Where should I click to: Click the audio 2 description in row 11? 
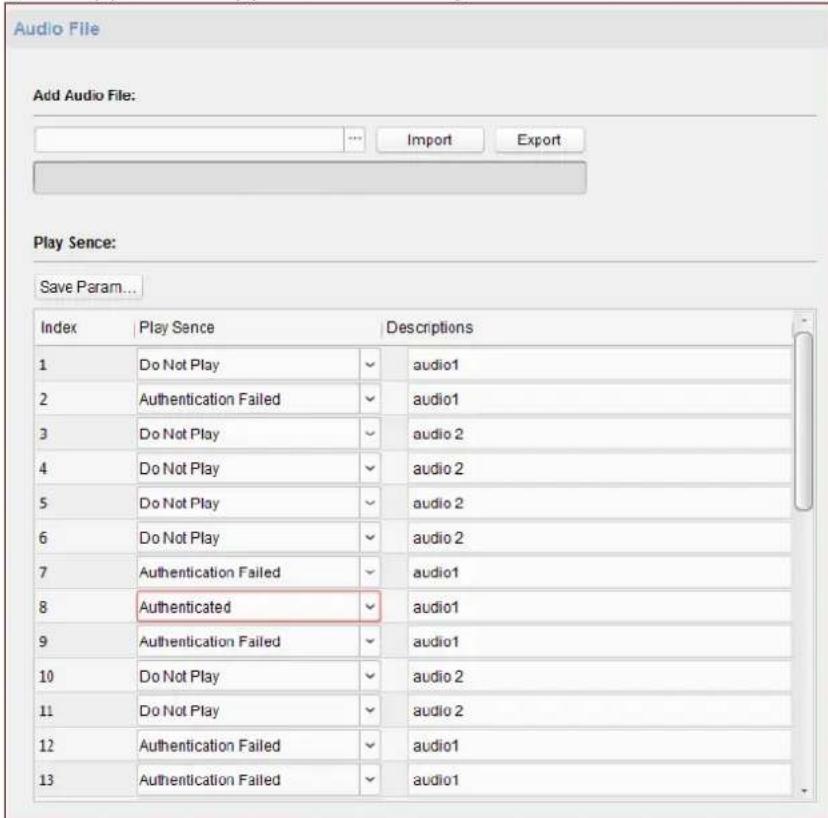tap(600, 710)
